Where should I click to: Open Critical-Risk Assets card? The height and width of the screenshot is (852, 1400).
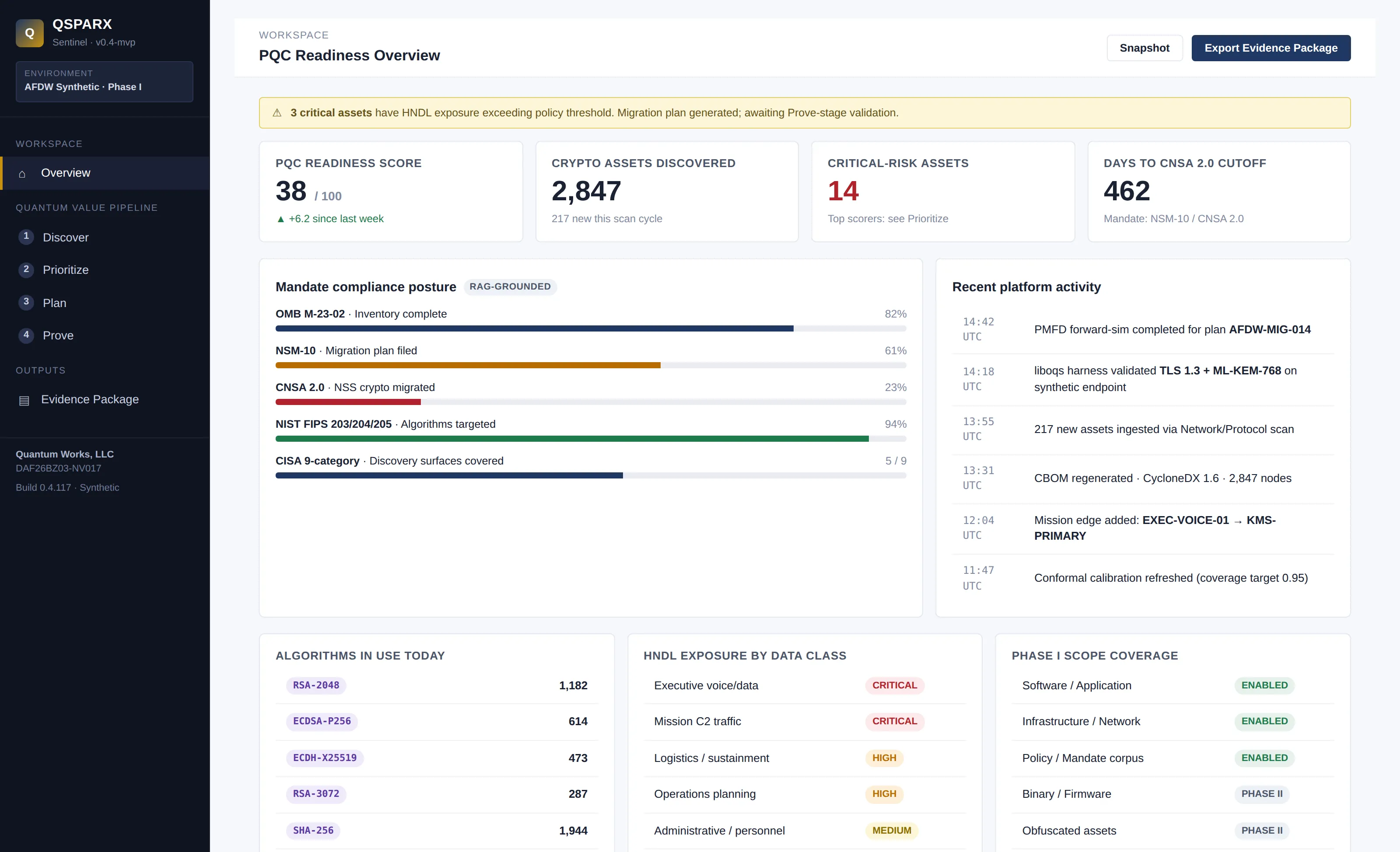[943, 192]
